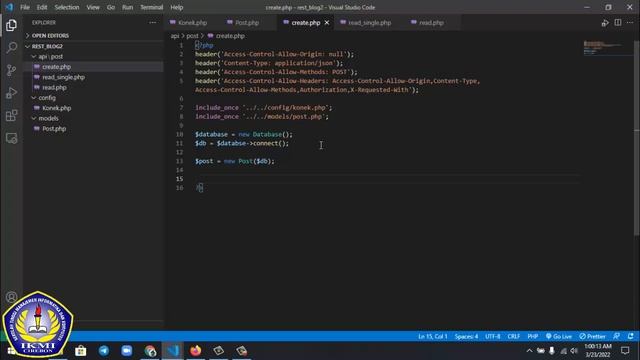This screenshot has height=360, width=640.
Task: Click the editor vertical scrollbar
Action: (637, 139)
